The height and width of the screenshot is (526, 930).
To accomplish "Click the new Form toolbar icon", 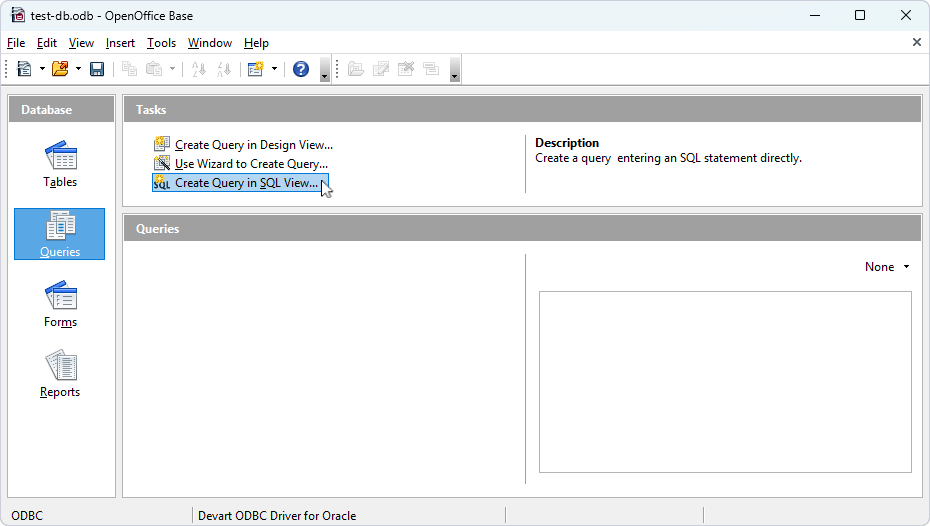I will pyautogui.click(x=256, y=69).
